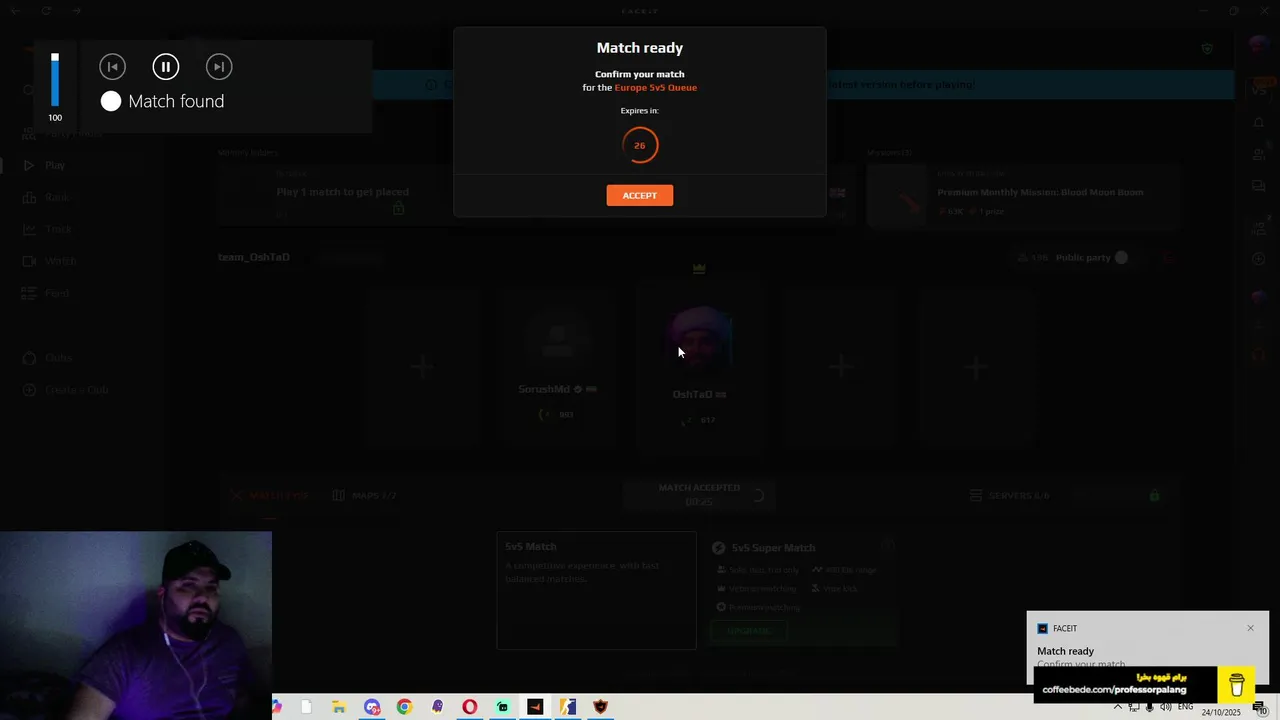Click the green UPGRADE button

tap(749, 631)
